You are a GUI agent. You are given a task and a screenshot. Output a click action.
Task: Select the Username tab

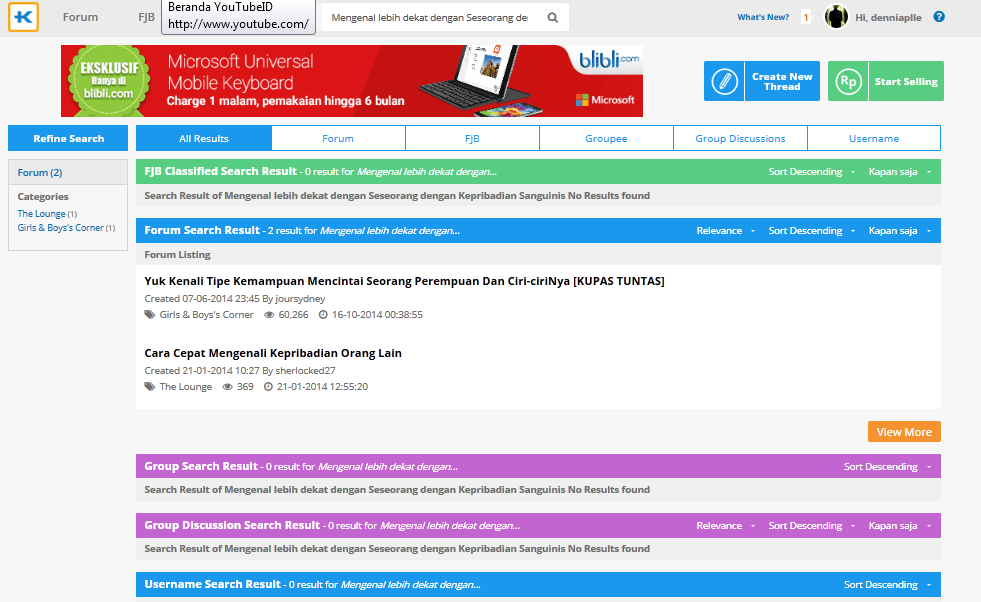click(x=873, y=138)
